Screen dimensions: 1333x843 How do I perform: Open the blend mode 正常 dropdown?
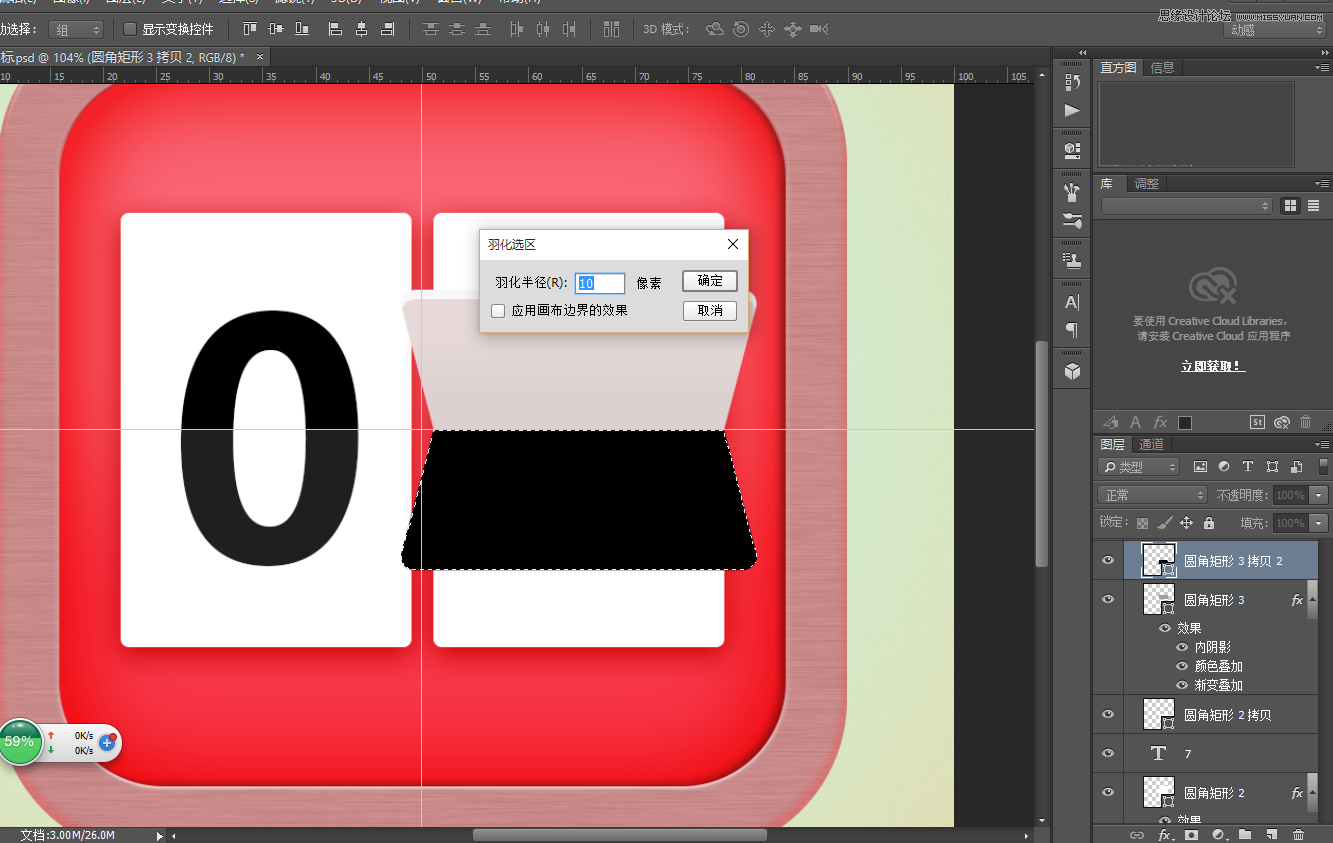[x=1152, y=495]
